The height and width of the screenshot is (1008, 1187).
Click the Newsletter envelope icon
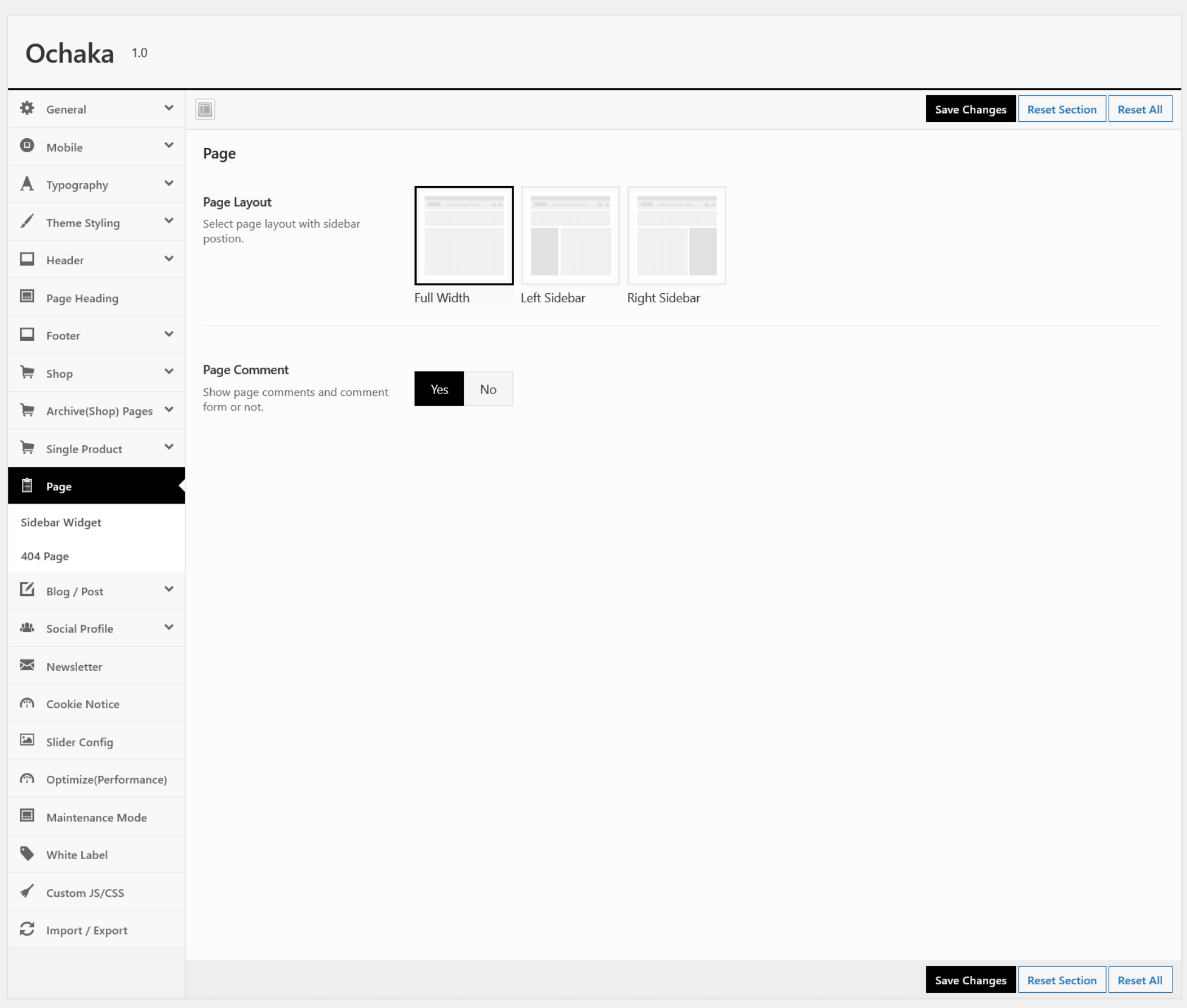pyautogui.click(x=27, y=666)
